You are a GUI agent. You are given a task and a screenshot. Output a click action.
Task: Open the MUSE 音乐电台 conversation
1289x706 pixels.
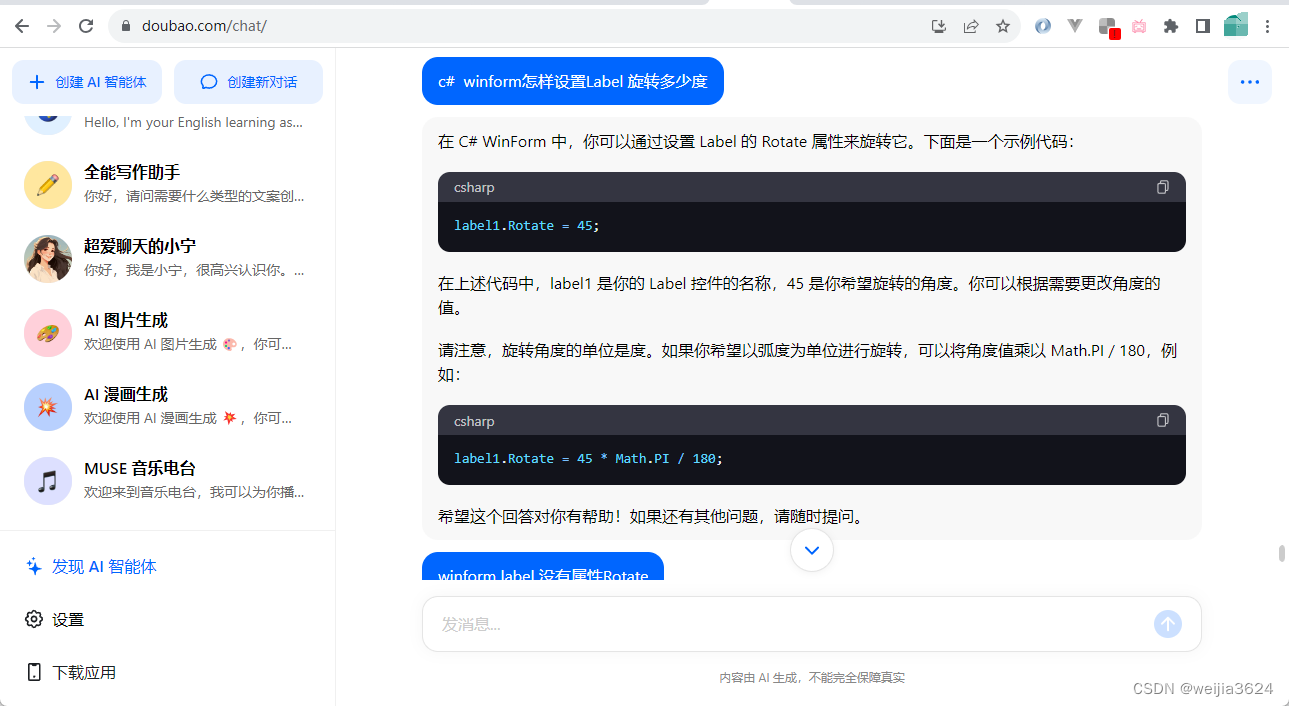coord(167,481)
